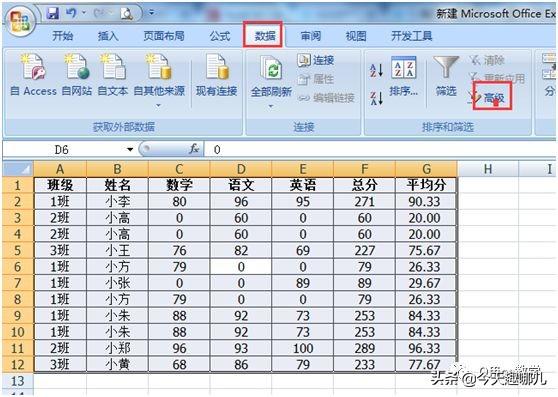
Task: Click header cell 姓名
Action: click(x=117, y=185)
